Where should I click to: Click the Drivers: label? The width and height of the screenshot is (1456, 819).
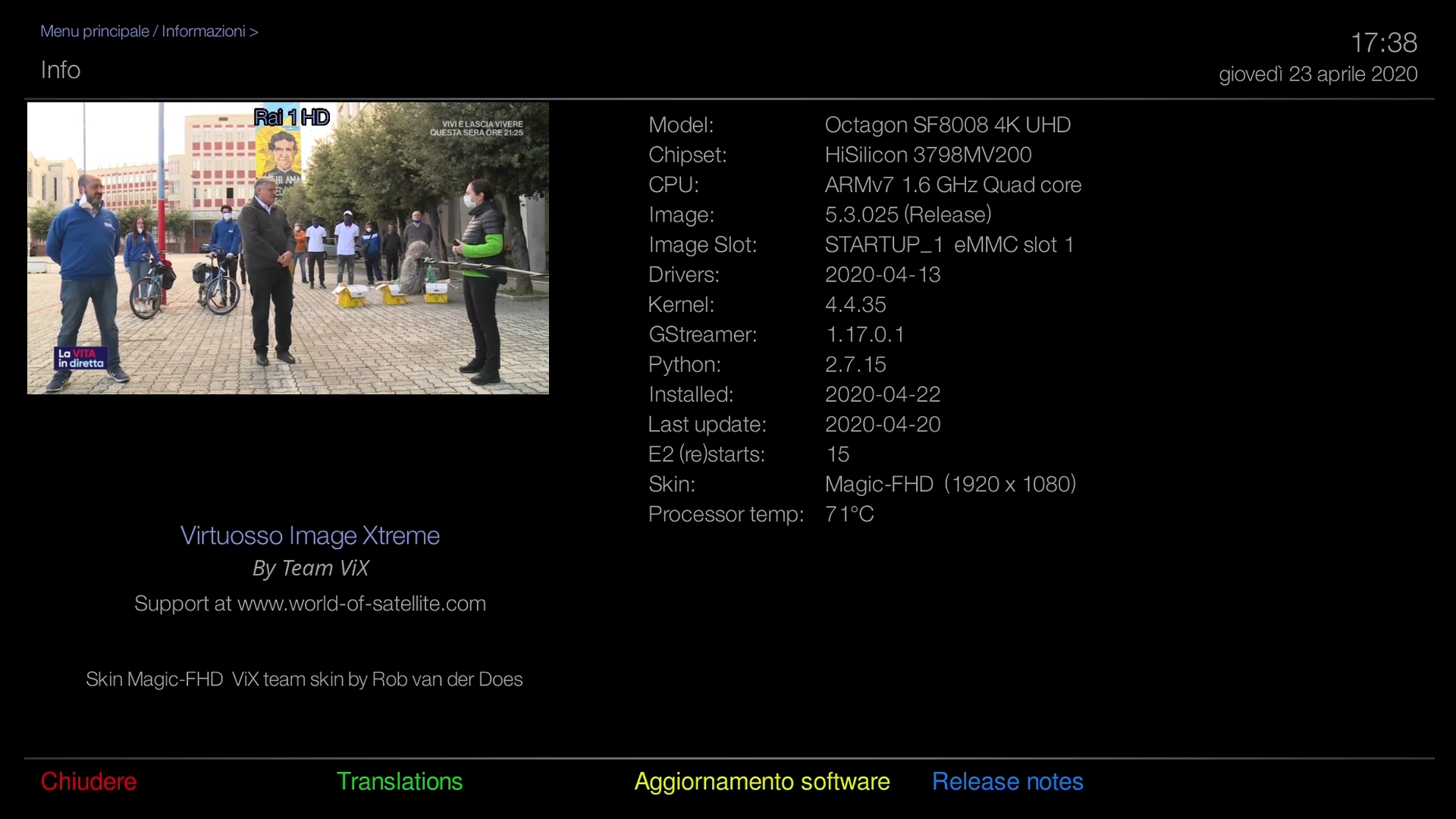(x=684, y=275)
